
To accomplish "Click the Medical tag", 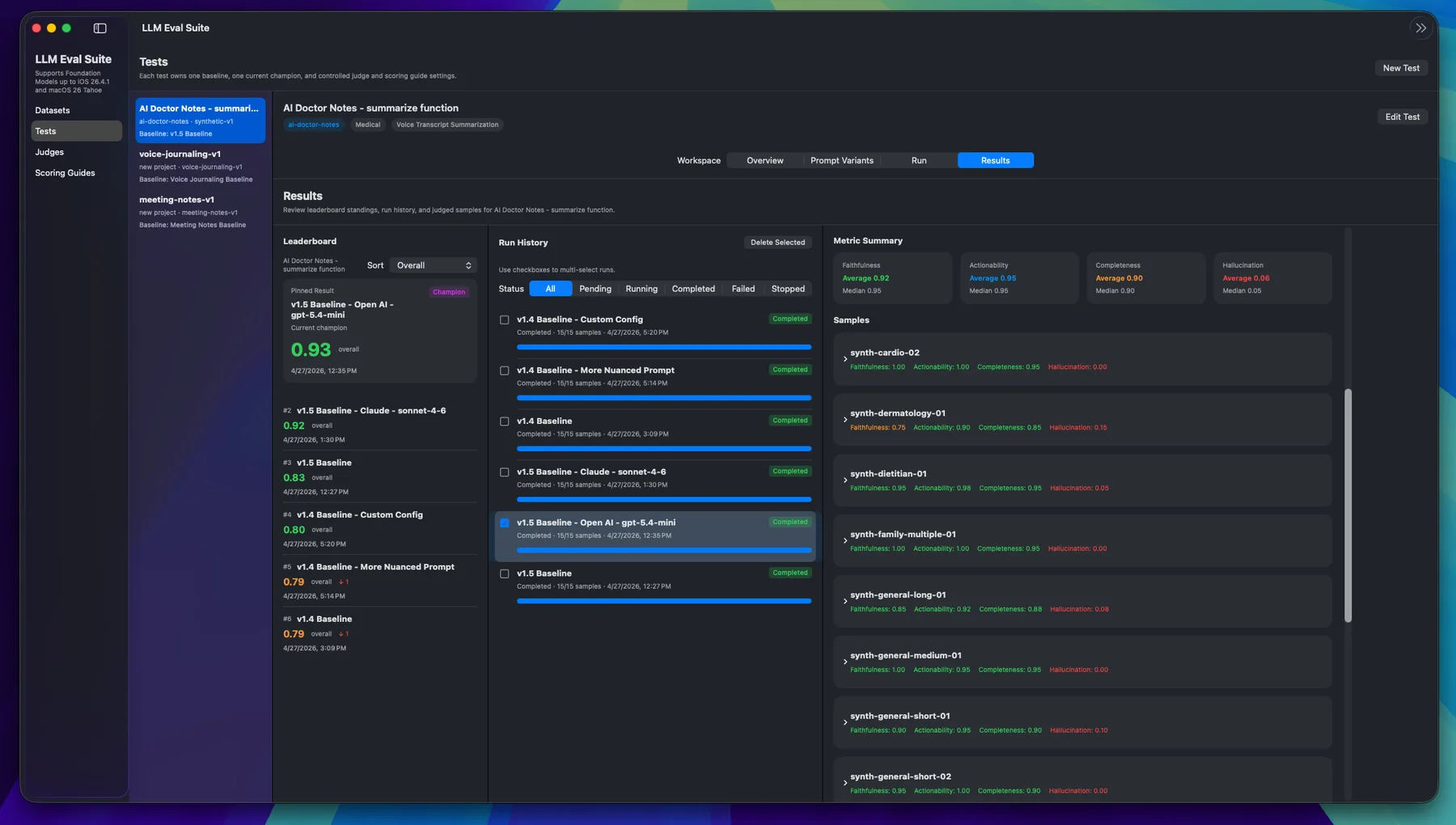I will (367, 125).
